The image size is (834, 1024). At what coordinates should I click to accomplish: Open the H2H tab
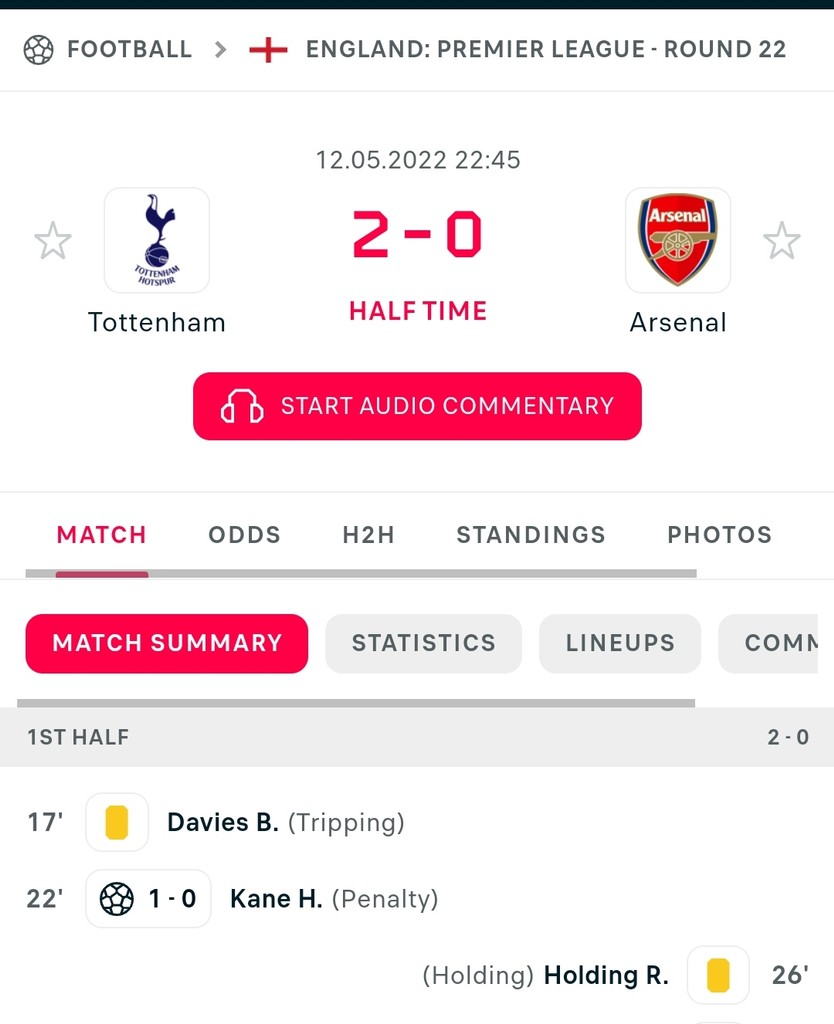[x=368, y=535]
